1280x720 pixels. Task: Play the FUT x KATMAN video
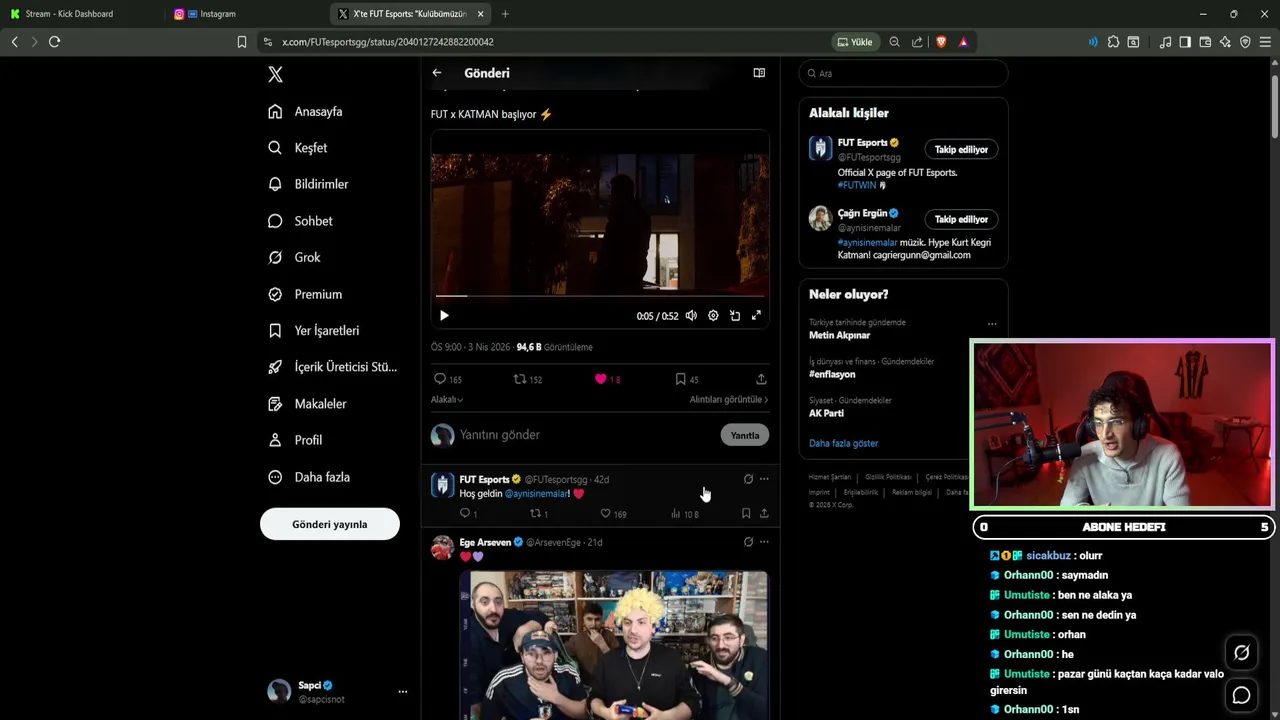(444, 316)
